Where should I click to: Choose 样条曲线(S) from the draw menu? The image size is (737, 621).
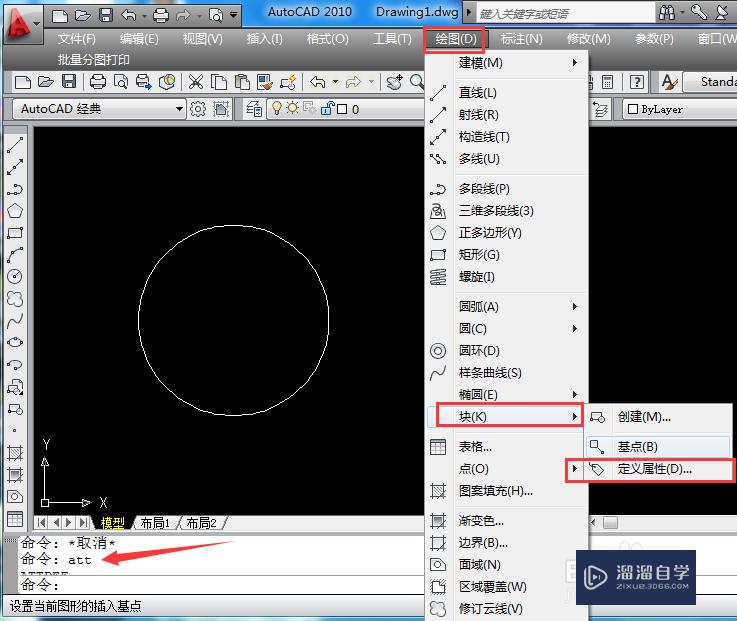[x=507, y=373]
